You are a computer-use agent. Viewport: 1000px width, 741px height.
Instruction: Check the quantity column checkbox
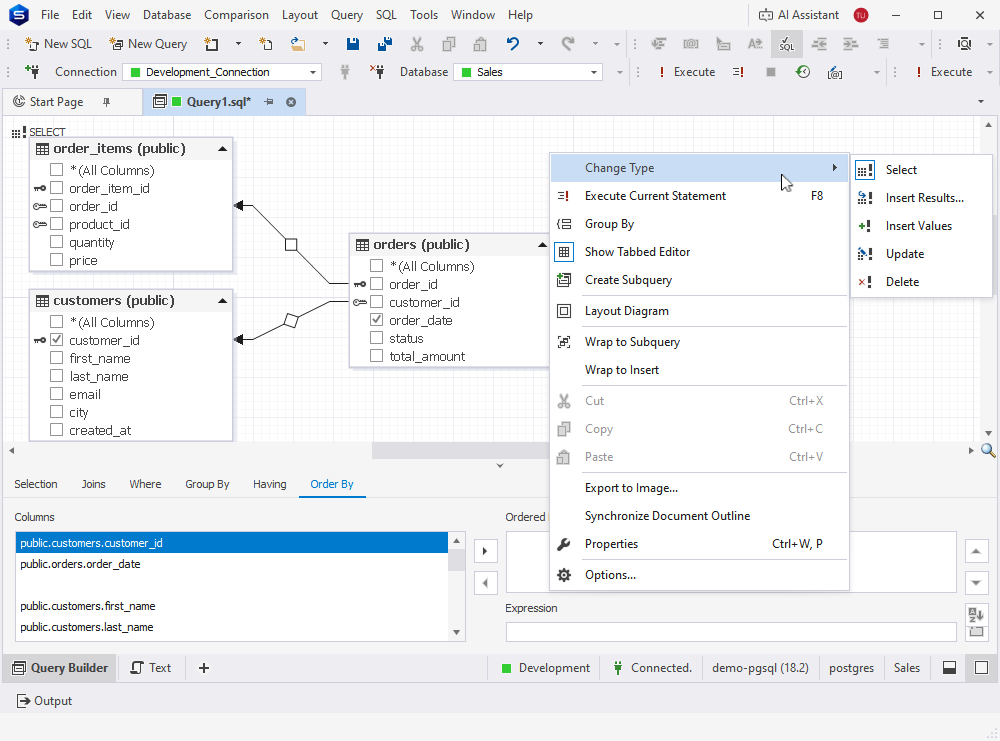click(56, 242)
